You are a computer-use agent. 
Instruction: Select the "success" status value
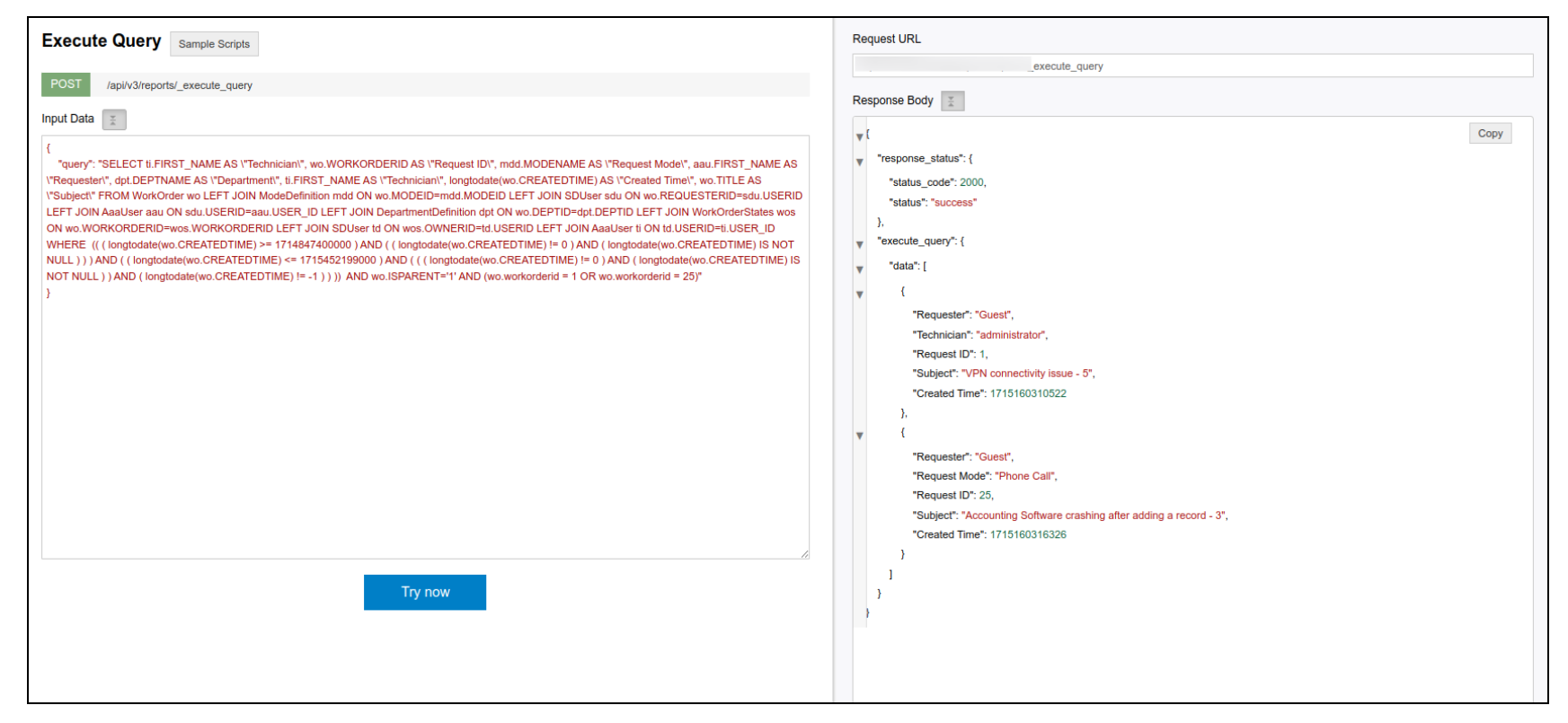tap(952, 203)
